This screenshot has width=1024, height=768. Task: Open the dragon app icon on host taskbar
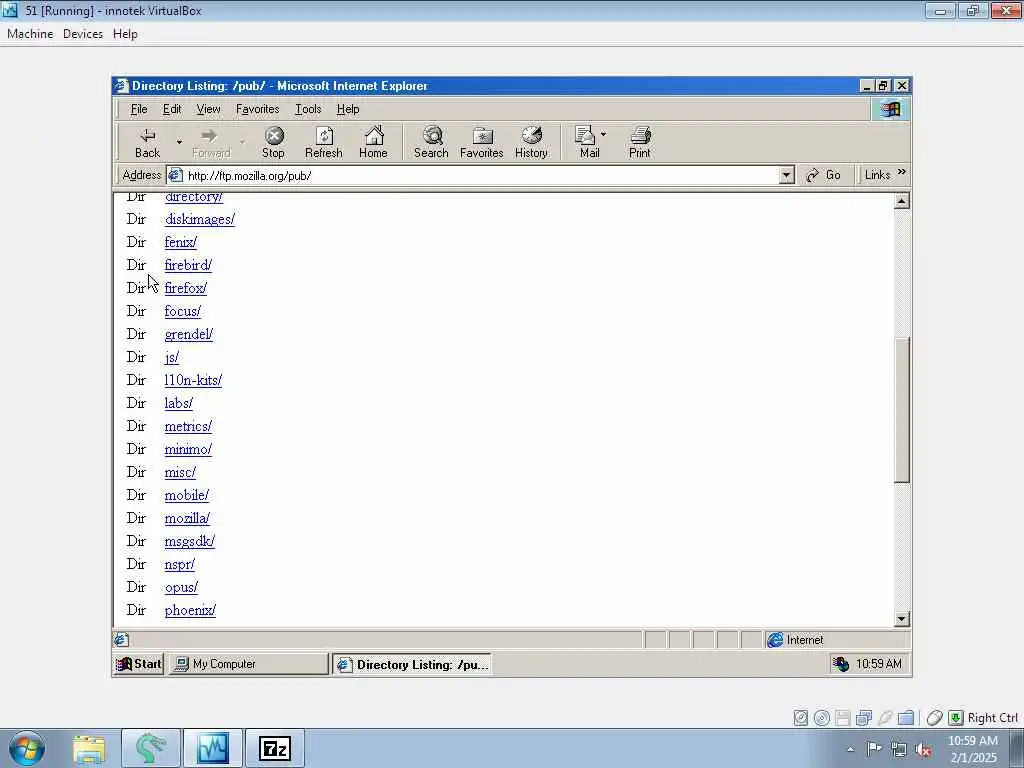click(150, 748)
